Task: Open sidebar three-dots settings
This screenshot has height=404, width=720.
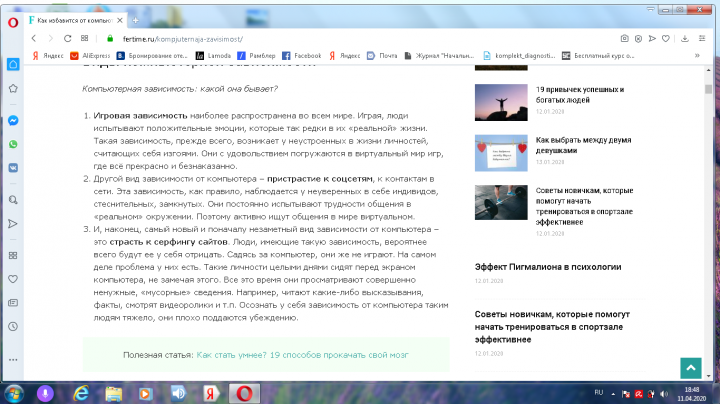Action: coord(13,359)
